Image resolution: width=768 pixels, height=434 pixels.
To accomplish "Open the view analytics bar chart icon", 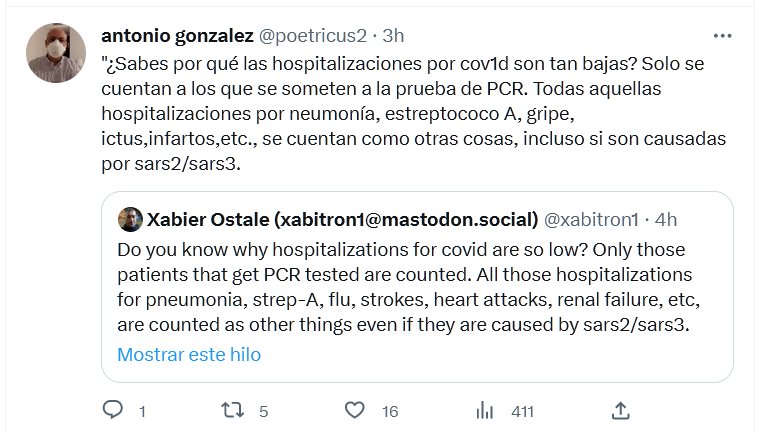I will [x=485, y=410].
